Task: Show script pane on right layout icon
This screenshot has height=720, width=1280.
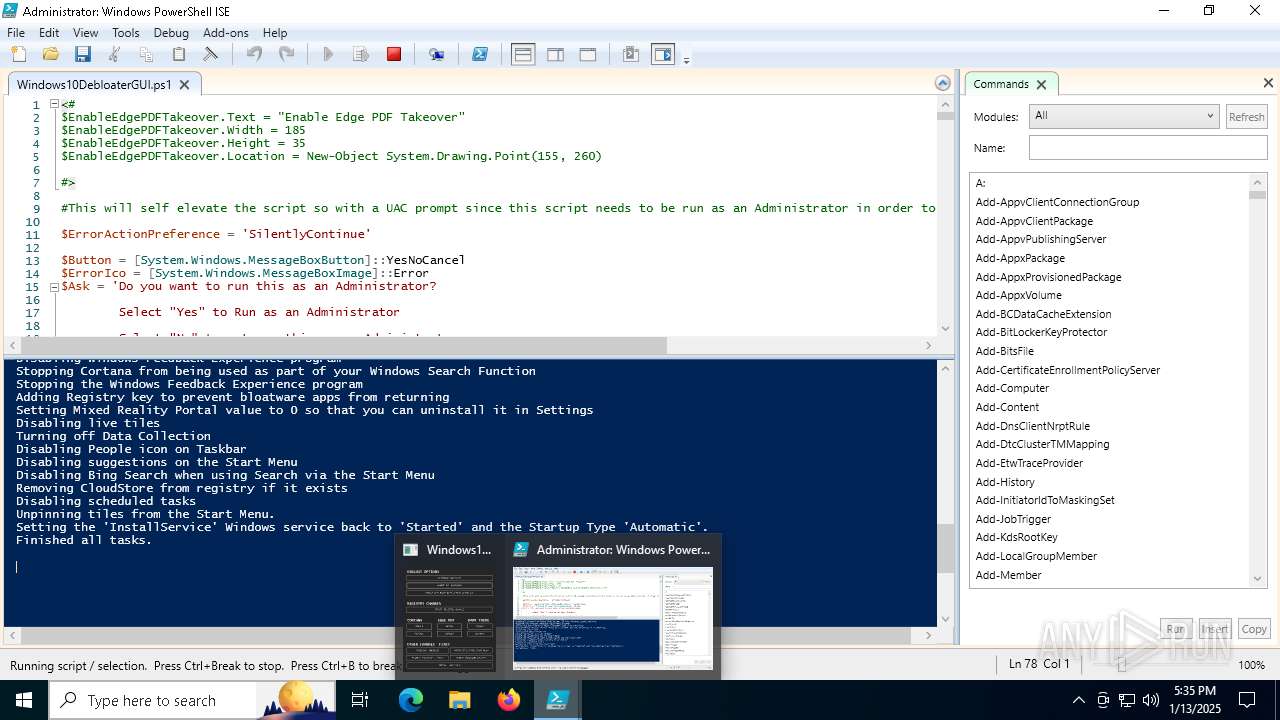Action: coord(555,55)
